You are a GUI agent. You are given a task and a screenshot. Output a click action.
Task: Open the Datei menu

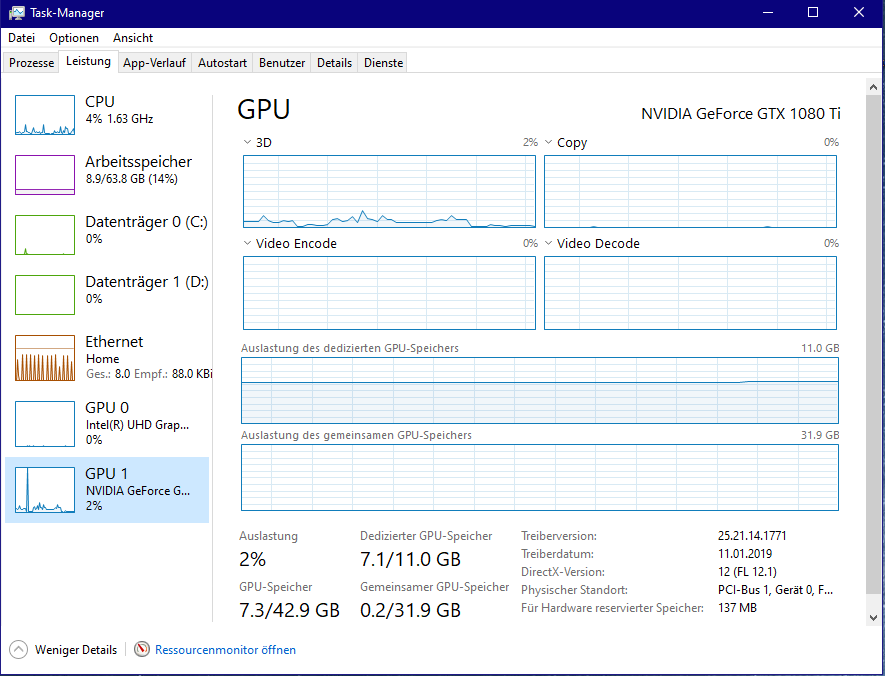click(x=21, y=38)
